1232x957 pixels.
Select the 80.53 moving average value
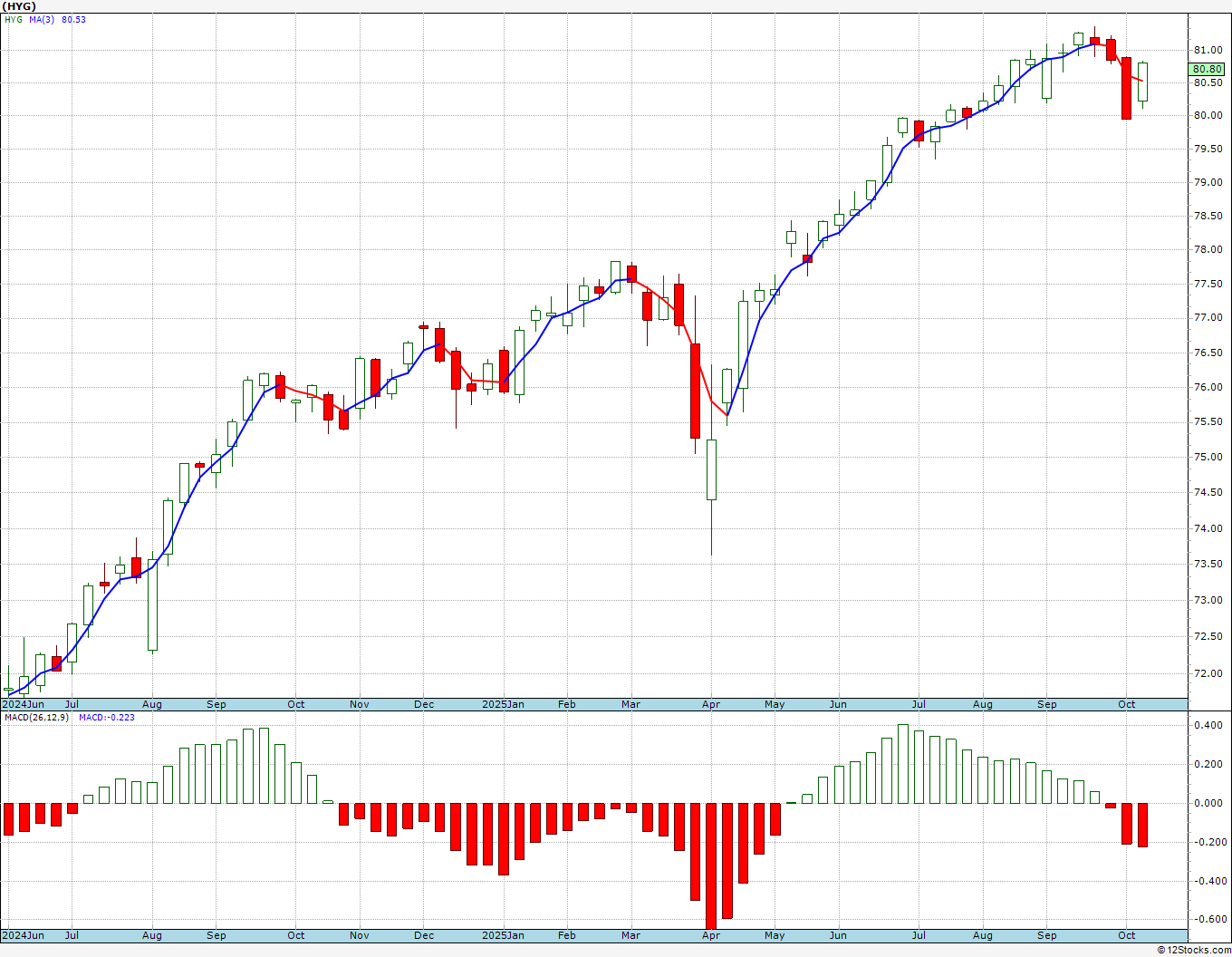pyautogui.click(x=73, y=19)
